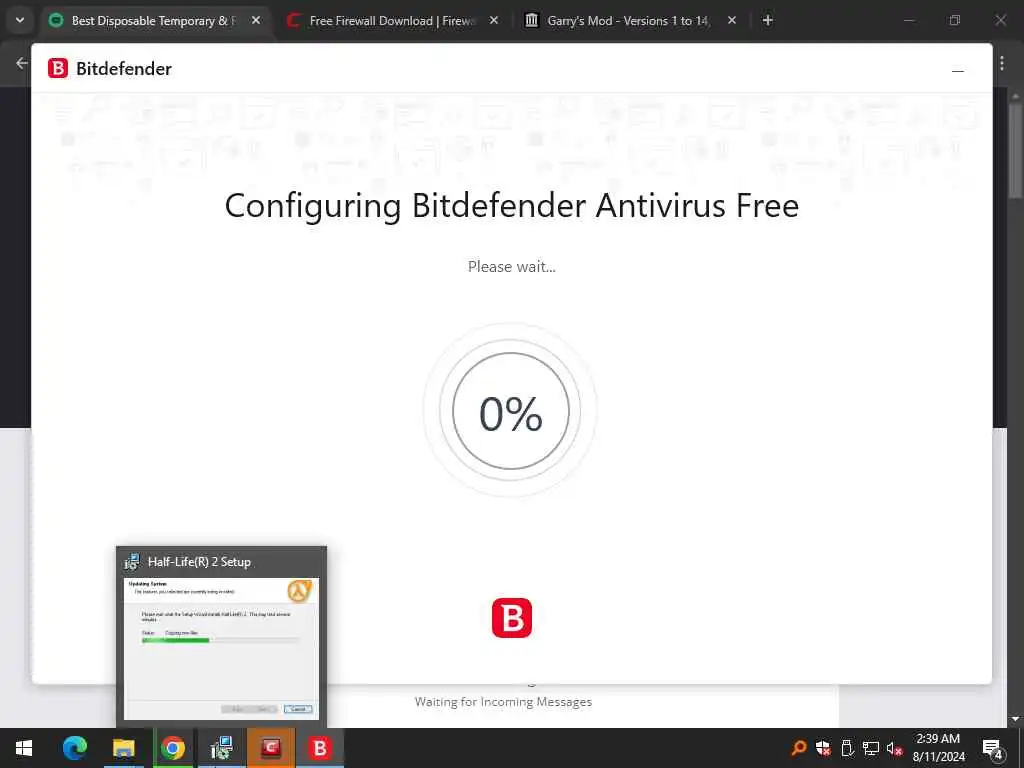
Task: Click the scrollbar down arrow in Chrome
Action: click(1015, 719)
